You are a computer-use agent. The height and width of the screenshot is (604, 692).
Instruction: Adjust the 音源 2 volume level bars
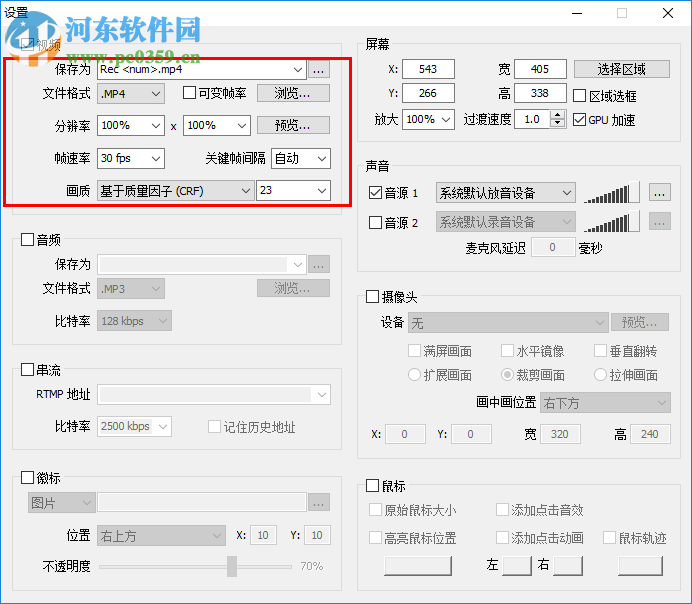(611, 222)
